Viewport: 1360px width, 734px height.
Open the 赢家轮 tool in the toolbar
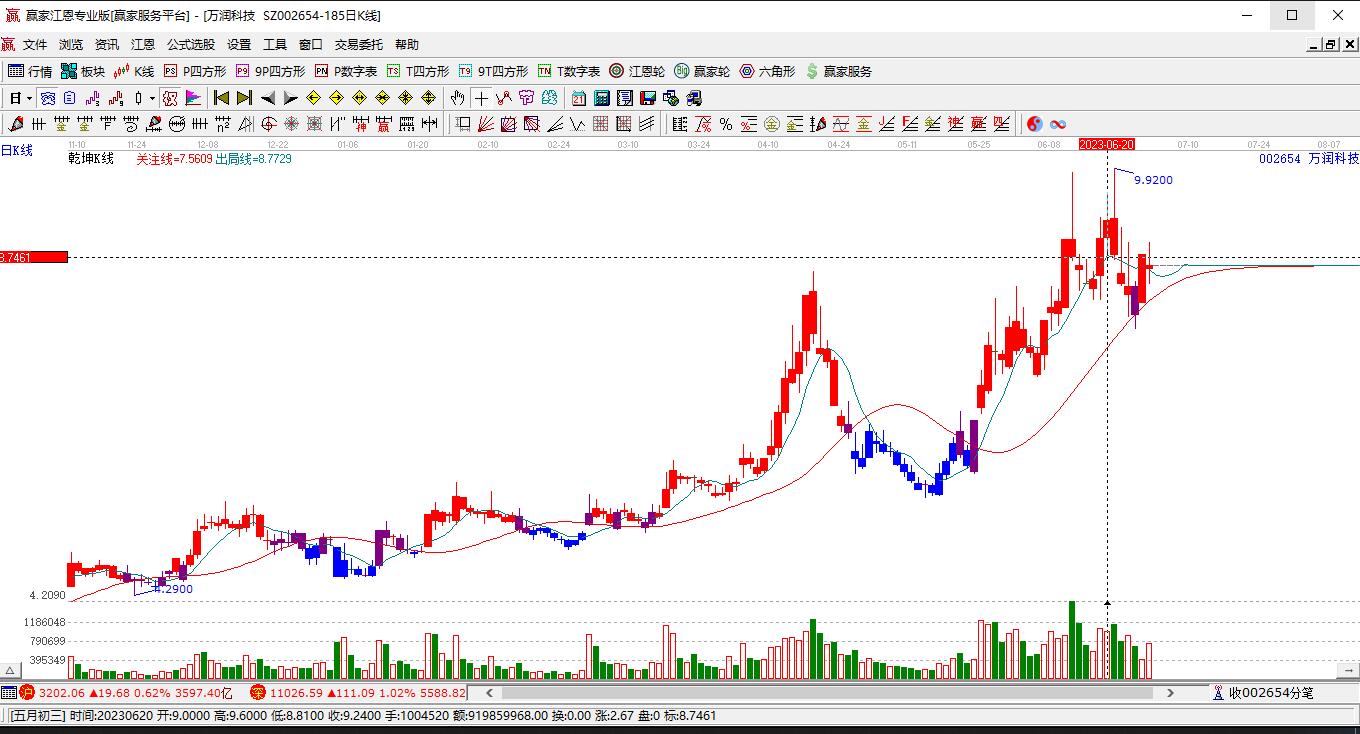pyautogui.click(x=705, y=71)
